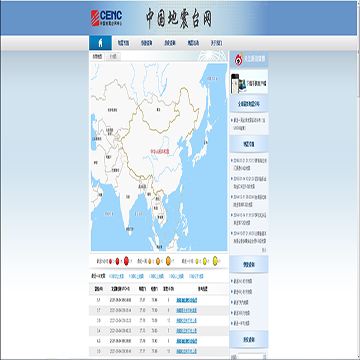The width and height of the screenshot is (360, 360).
Task: Click the medium orange circle in the legend
Action: pos(158,261)
